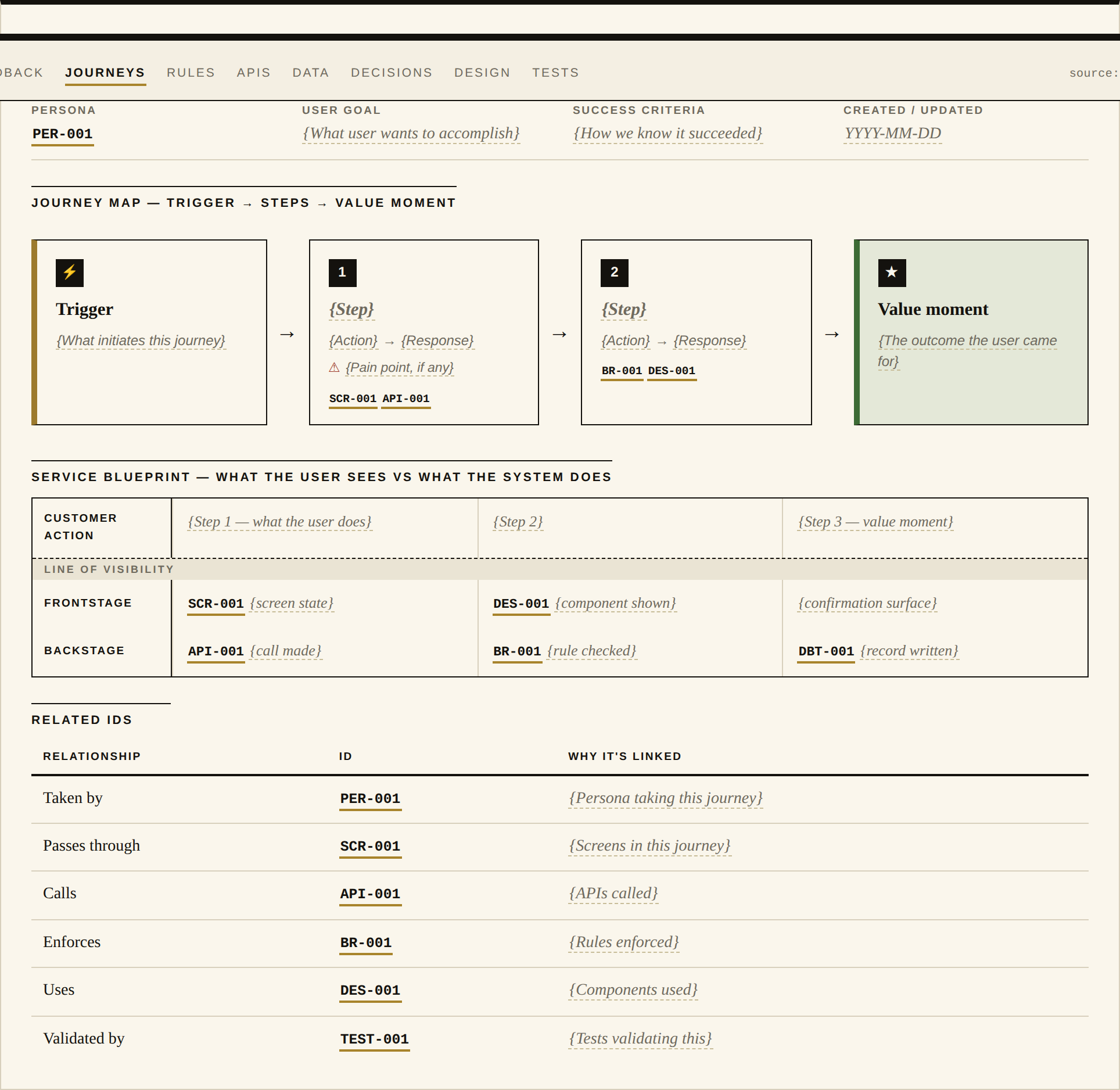Screen dimensions: 1120x1090
Task: Click the 'LINE OF VISIBILITY' label
Action: pos(109,569)
